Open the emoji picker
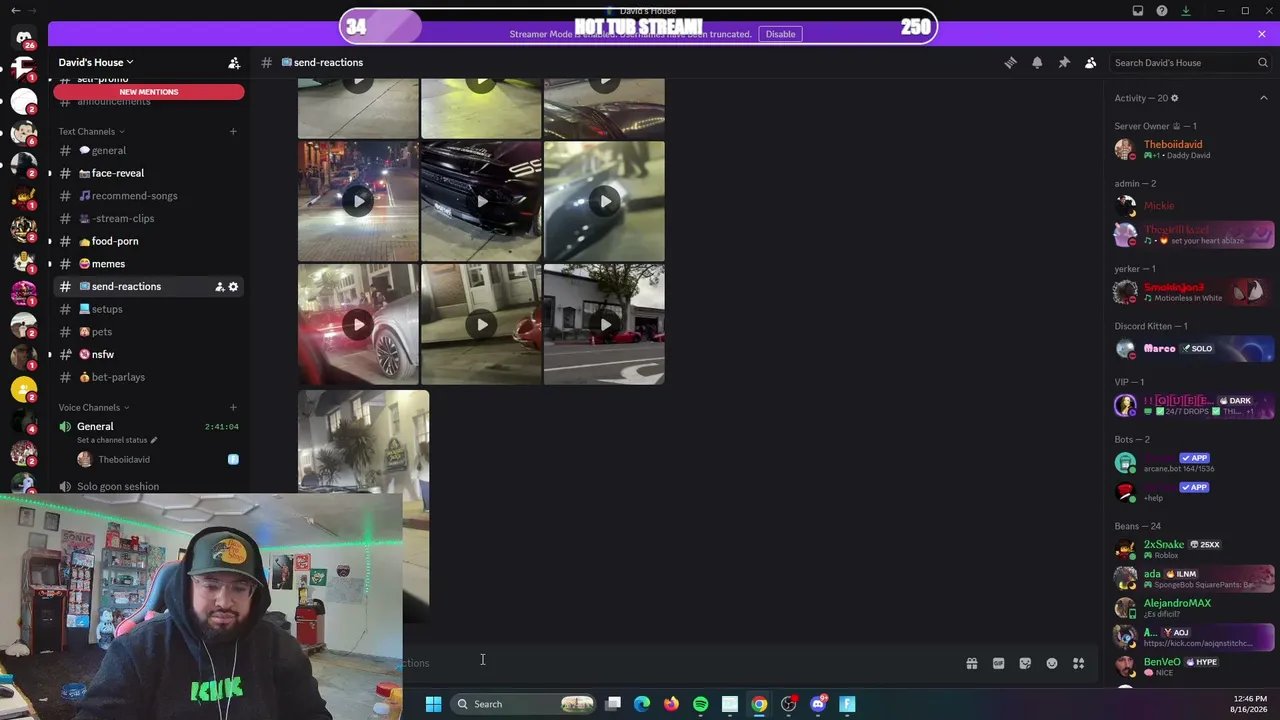This screenshot has width=1280, height=720. tap(1052, 663)
